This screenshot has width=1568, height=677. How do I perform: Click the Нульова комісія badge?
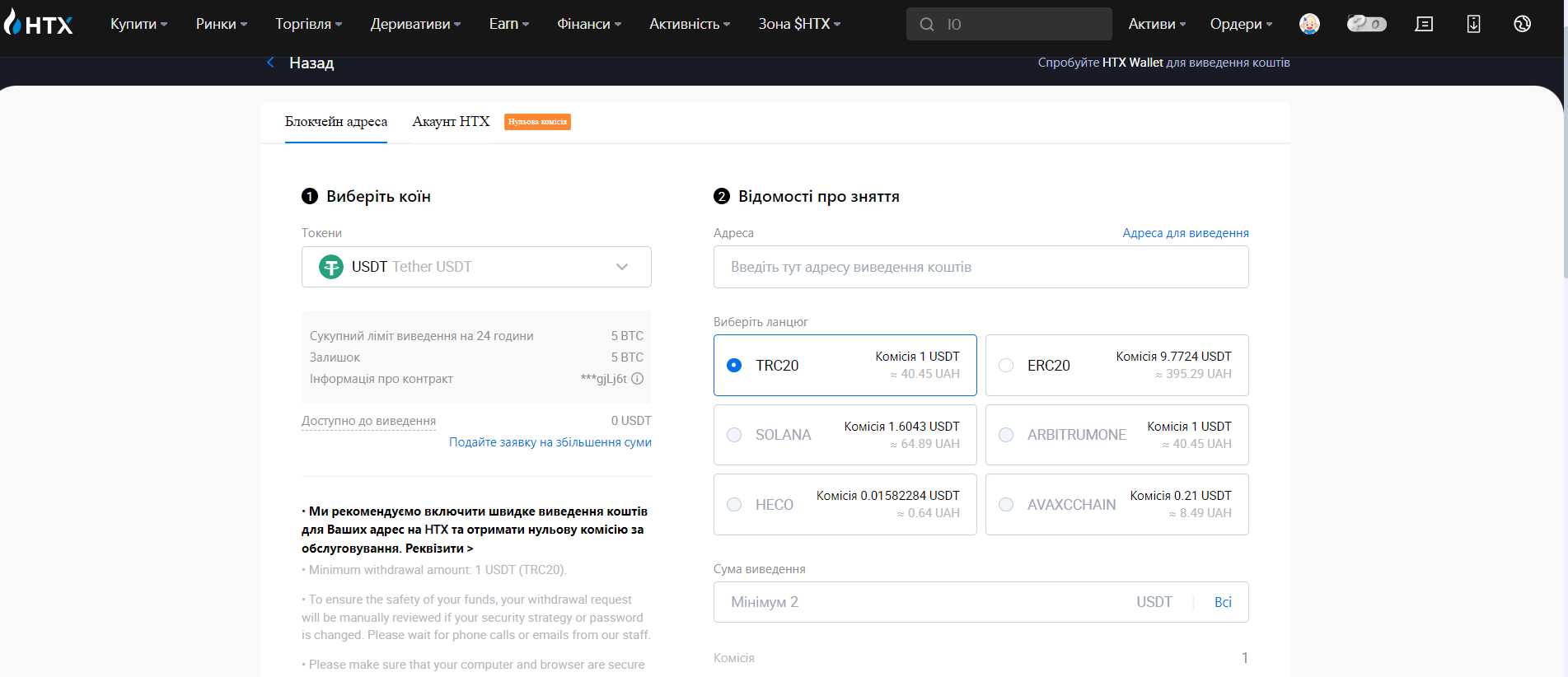537,122
